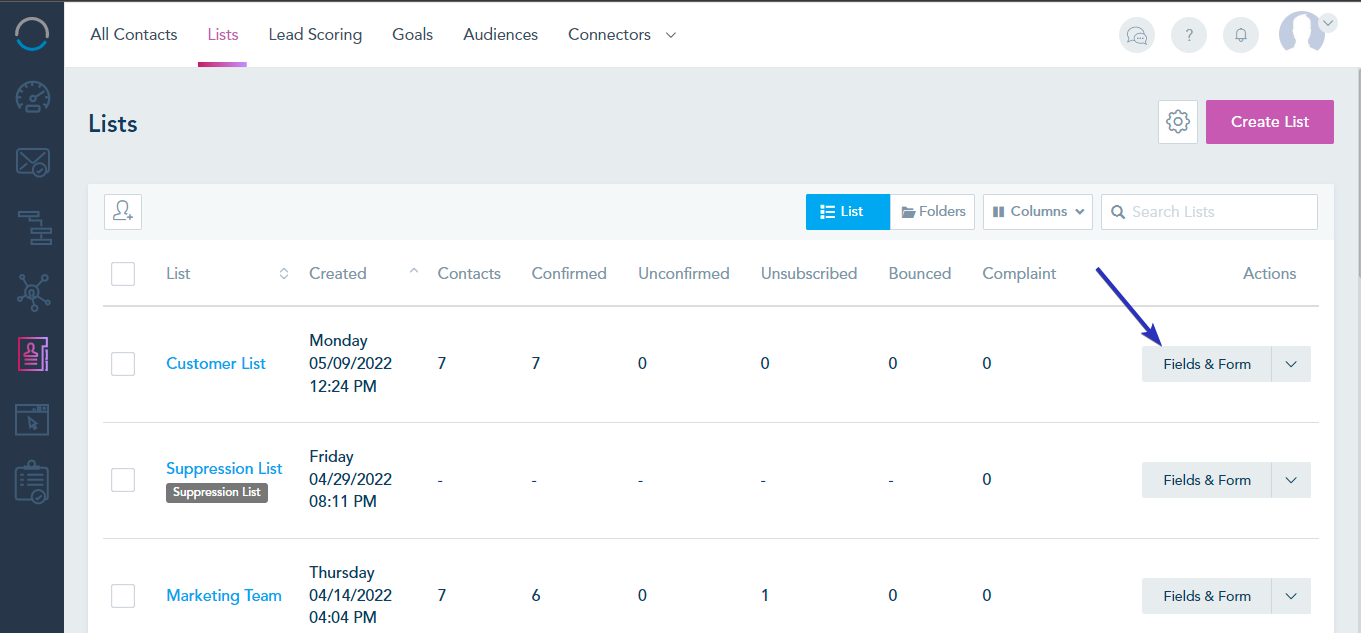Expand the Columns dropdown
Viewport: 1361px width, 633px height.
click(x=1037, y=212)
